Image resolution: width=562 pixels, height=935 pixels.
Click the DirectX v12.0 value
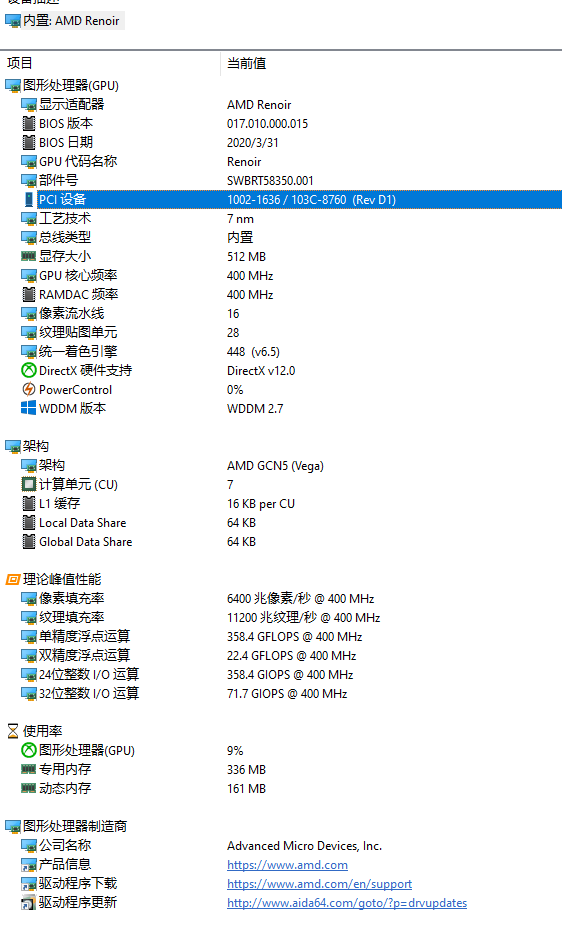tap(261, 371)
